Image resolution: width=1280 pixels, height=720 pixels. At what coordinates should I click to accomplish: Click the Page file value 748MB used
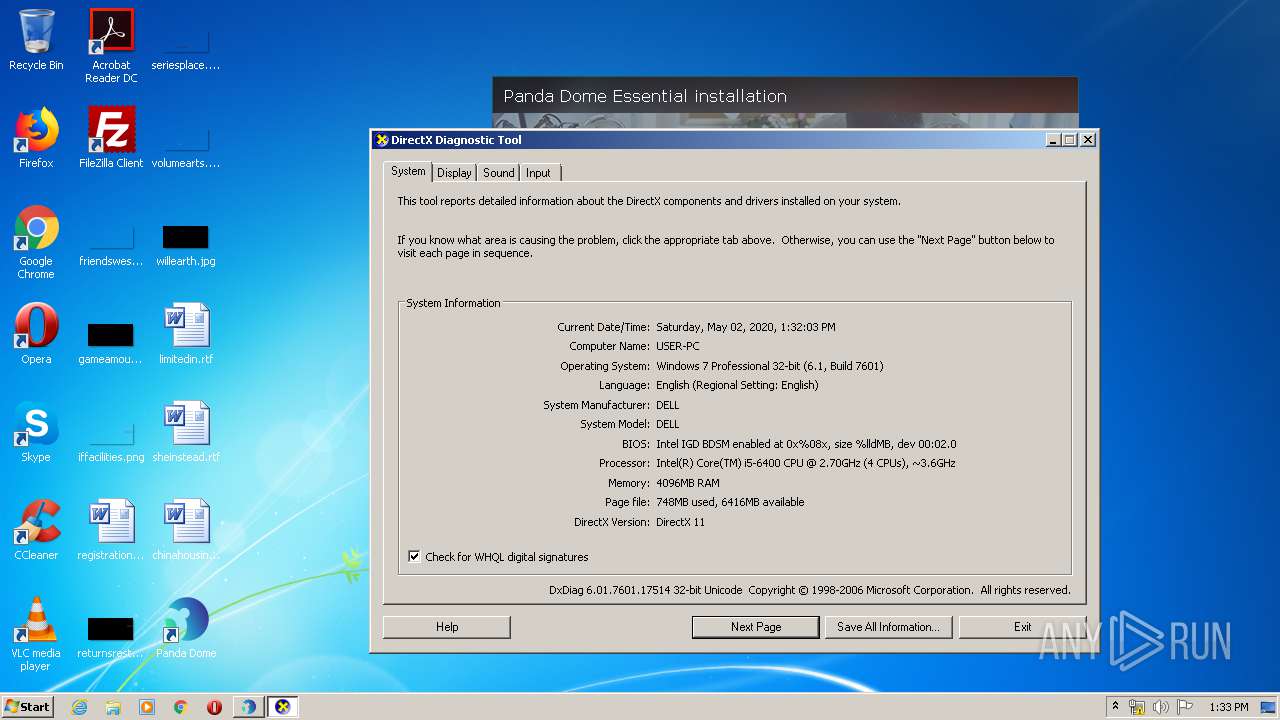tap(730, 502)
